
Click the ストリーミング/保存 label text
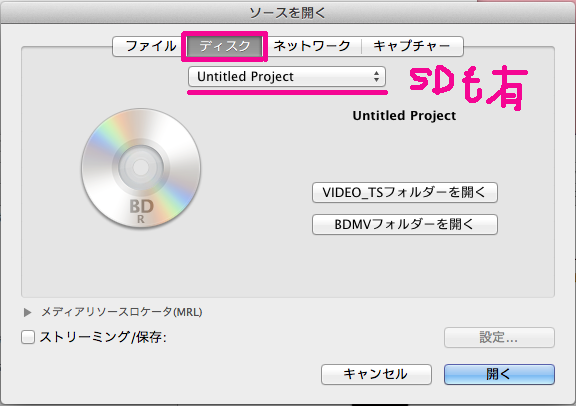(103, 337)
